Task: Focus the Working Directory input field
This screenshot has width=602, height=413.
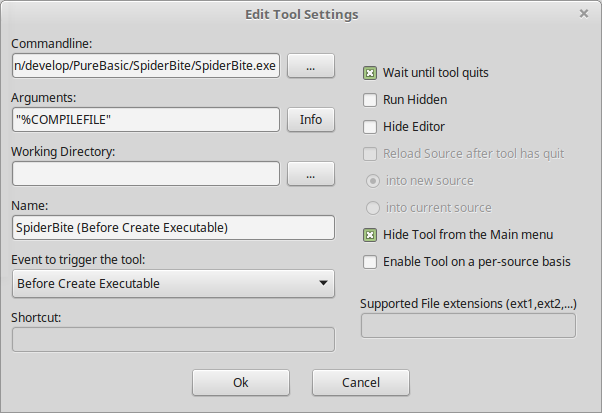Action: pyautogui.click(x=145, y=174)
